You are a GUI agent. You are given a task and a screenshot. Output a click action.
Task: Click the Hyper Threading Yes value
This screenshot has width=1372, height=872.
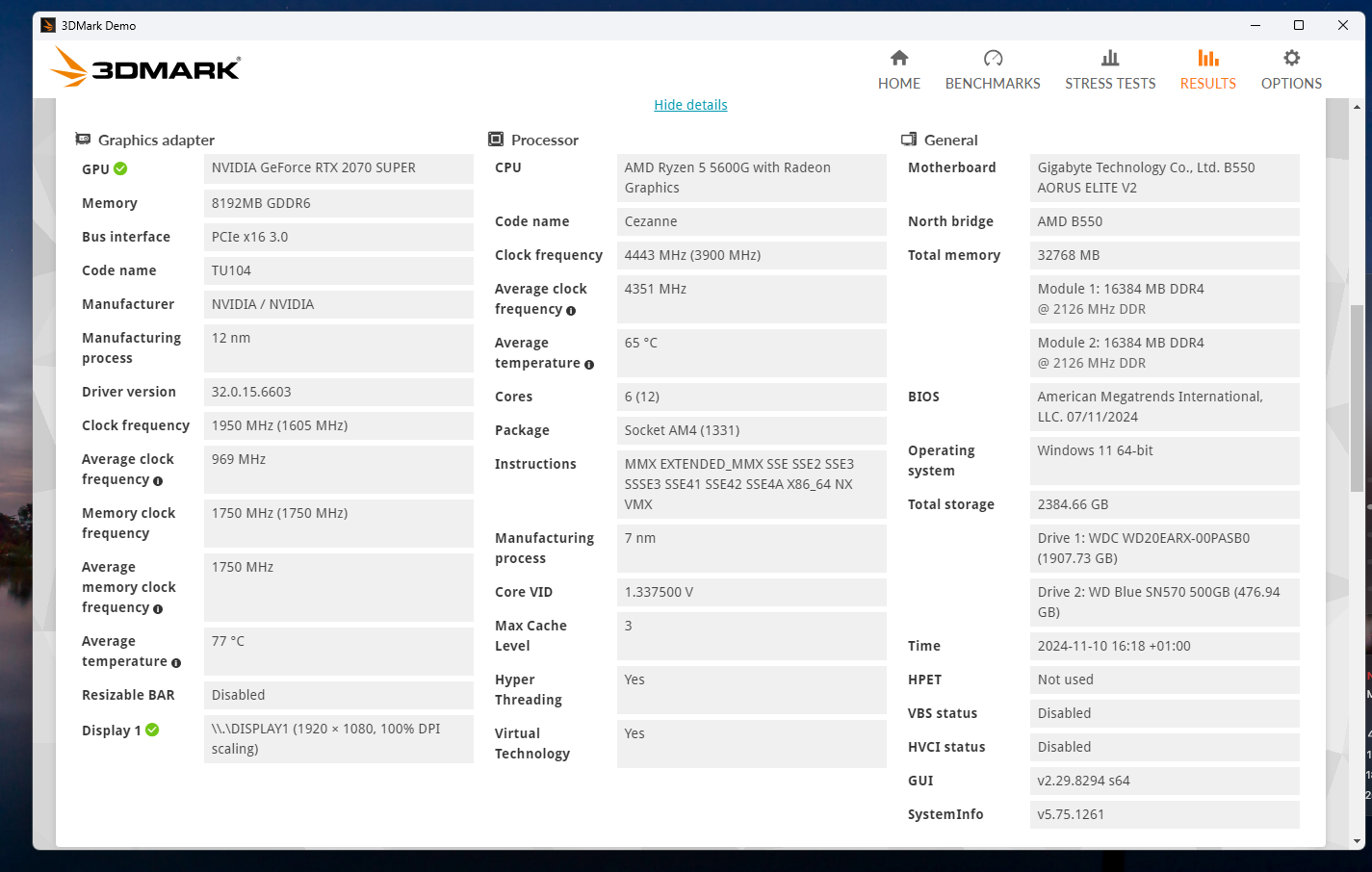tap(752, 690)
